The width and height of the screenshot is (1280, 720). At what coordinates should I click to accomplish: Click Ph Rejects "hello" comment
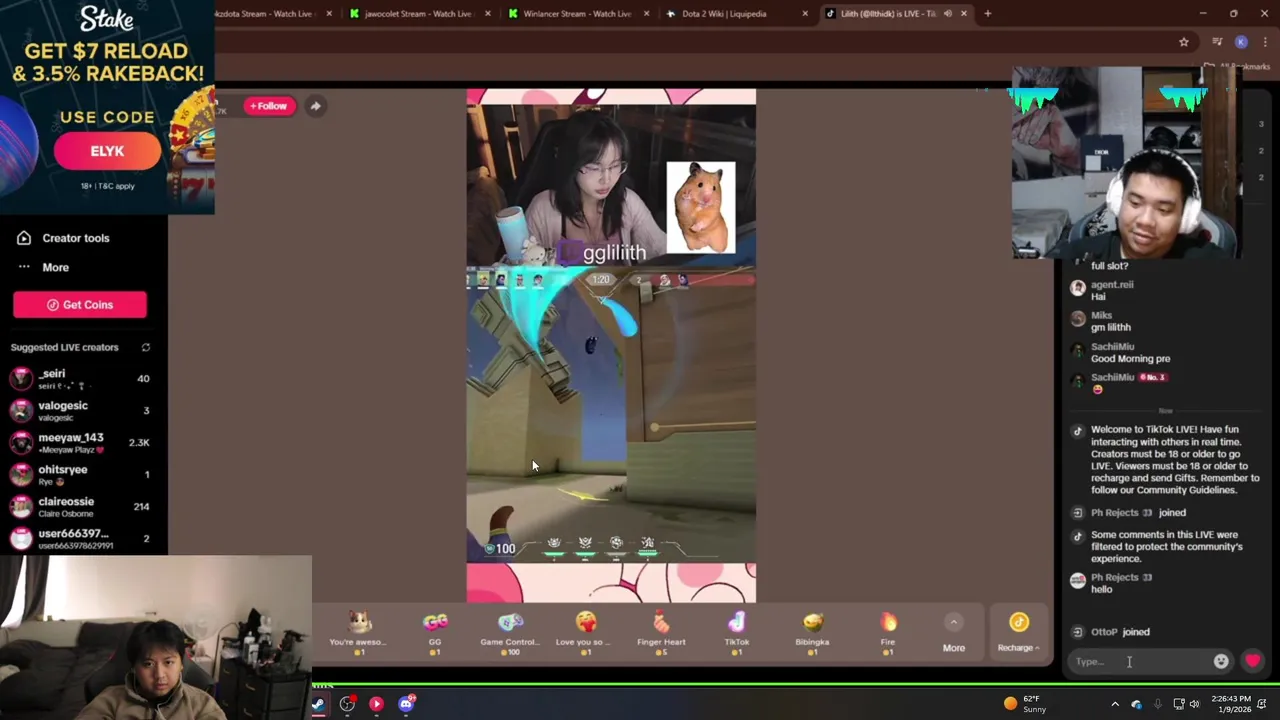[1101, 590]
